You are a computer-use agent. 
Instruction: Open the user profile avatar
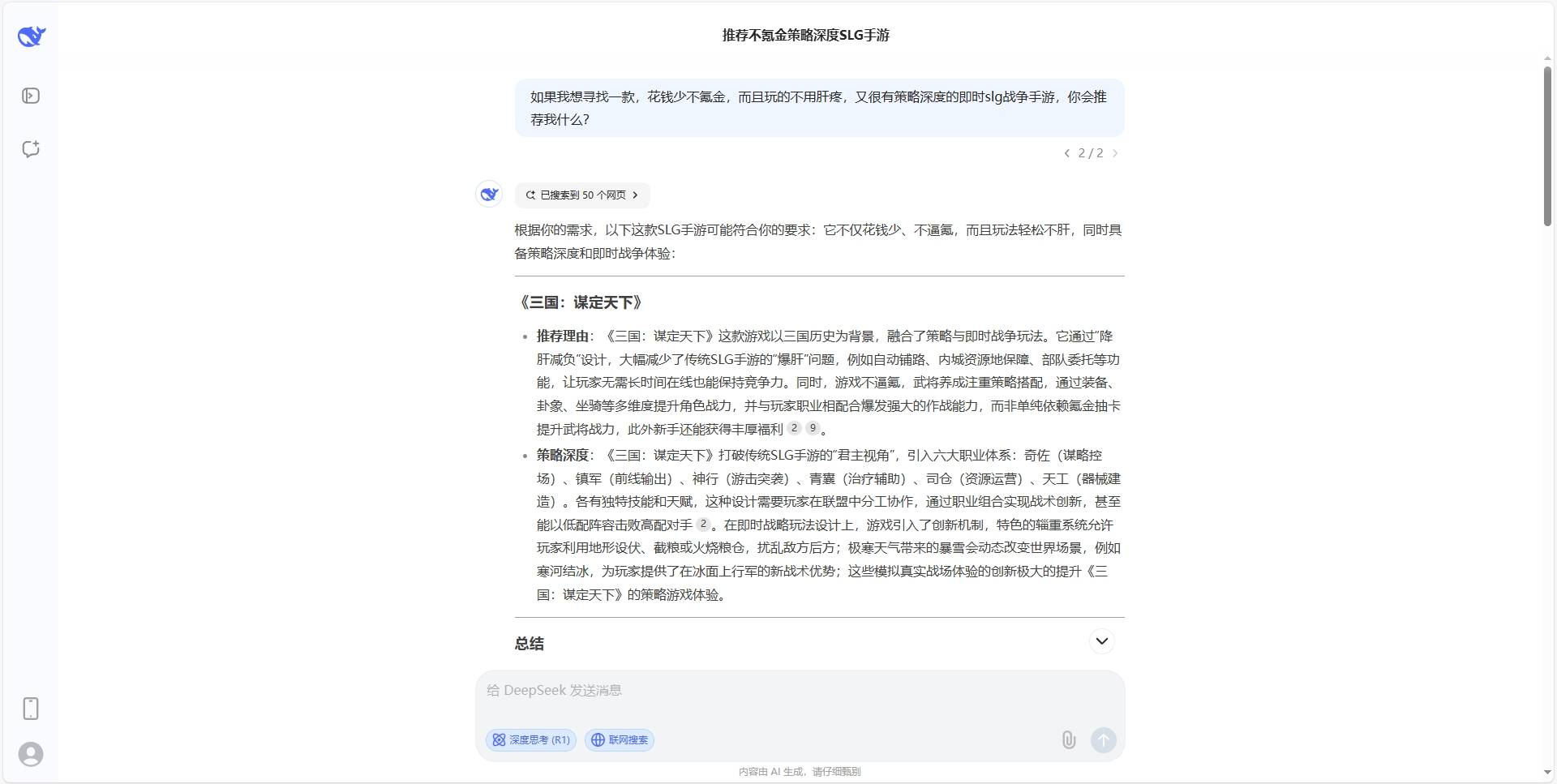pyautogui.click(x=31, y=754)
